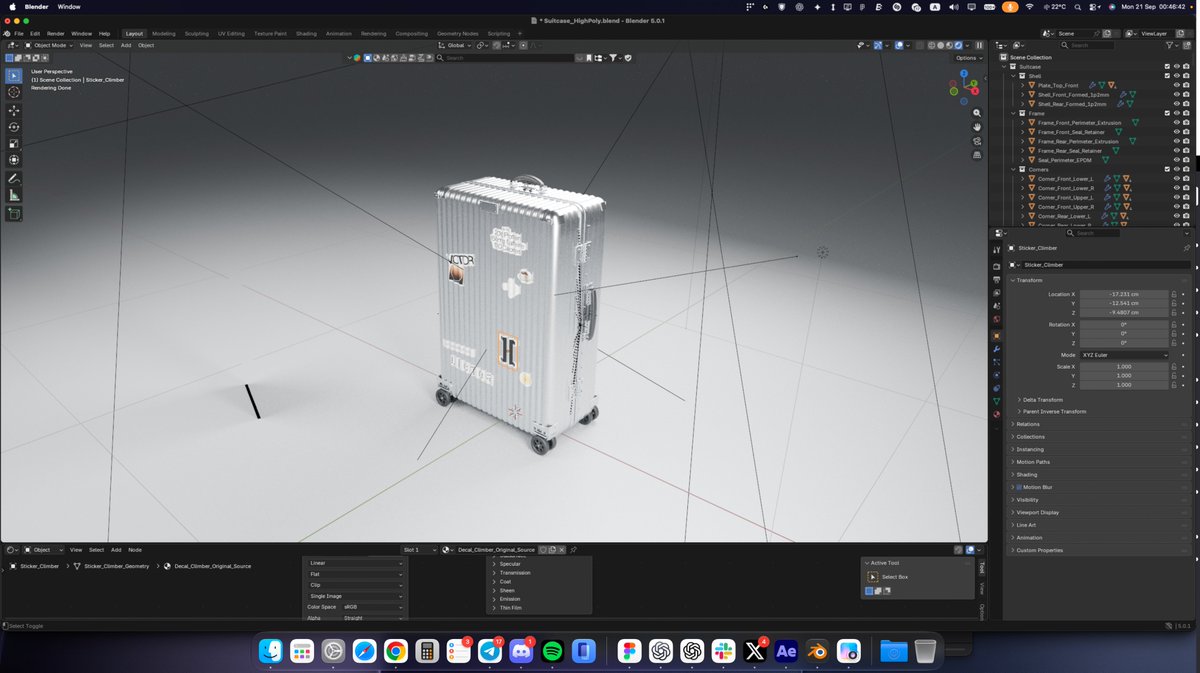The image size is (1200, 673).
Task: Open the World properties tab icon
Action: [996, 319]
